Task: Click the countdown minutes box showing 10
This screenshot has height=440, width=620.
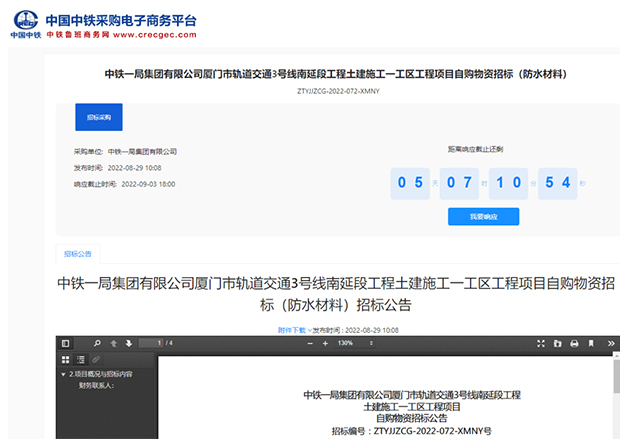Action: click(x=508, y=183)
